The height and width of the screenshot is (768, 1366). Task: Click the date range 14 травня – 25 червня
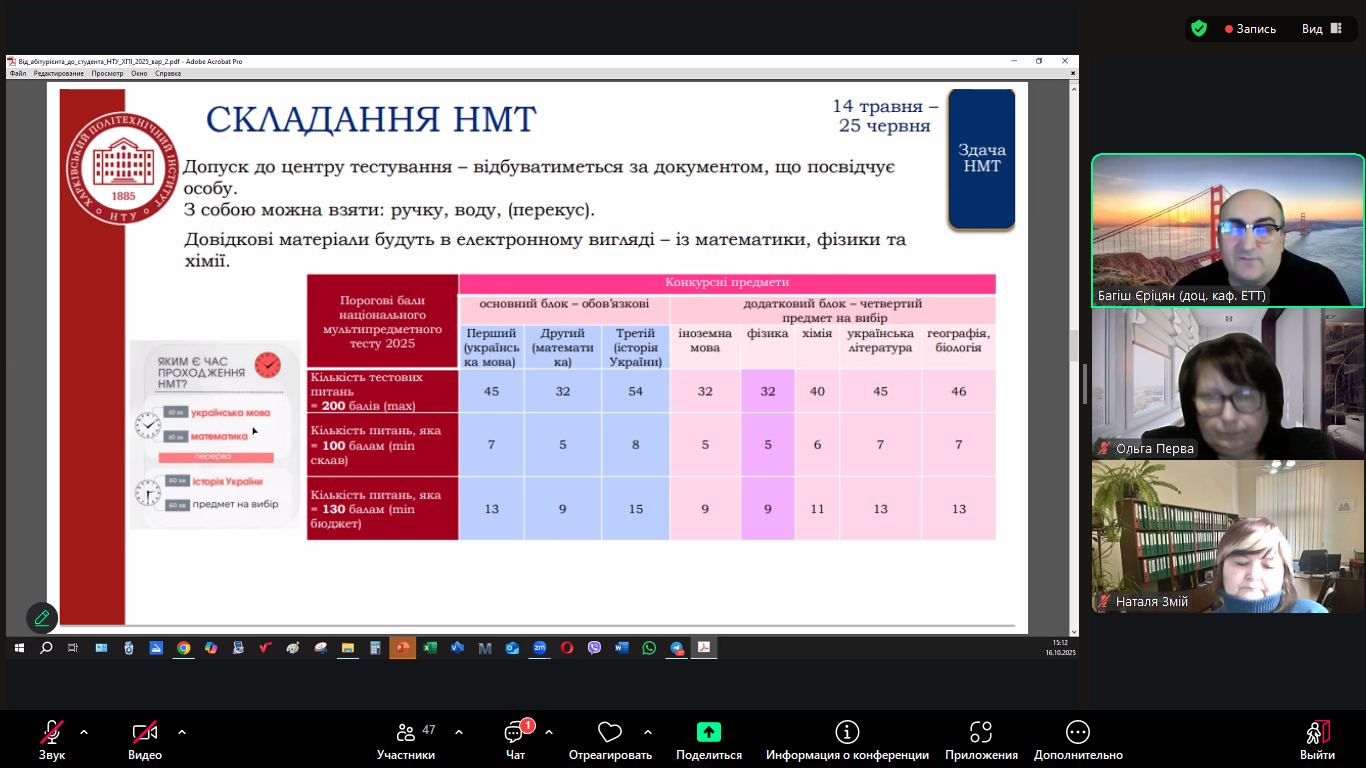(886, 116)
